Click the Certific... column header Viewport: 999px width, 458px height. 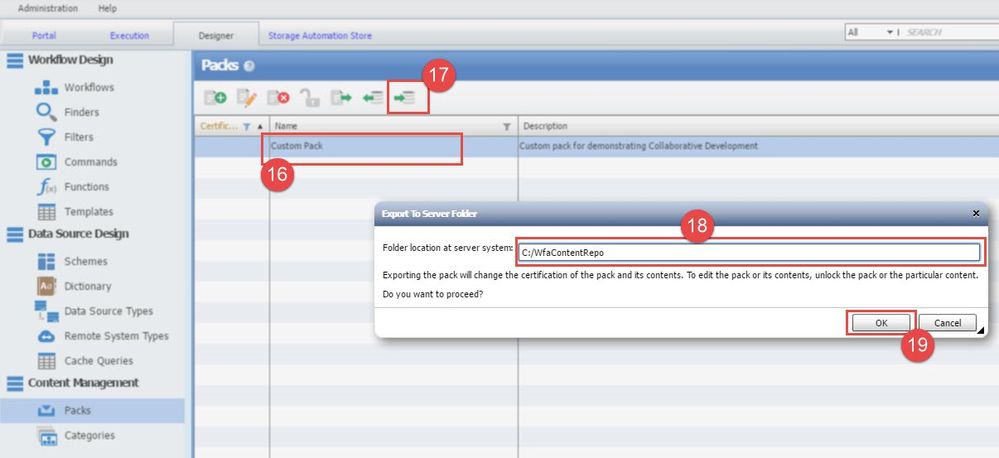231,126
